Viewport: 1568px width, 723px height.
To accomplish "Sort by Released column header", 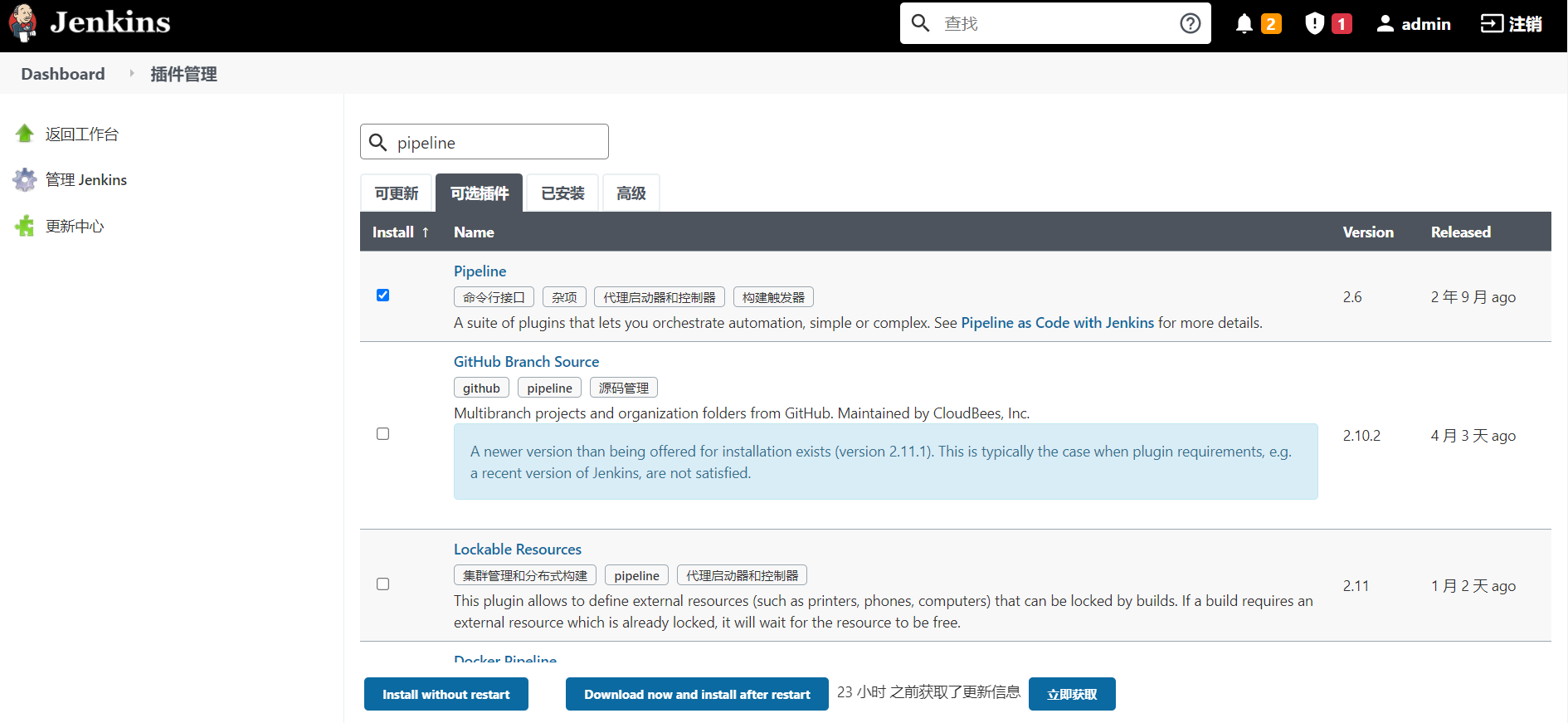I will [1461, 232].
